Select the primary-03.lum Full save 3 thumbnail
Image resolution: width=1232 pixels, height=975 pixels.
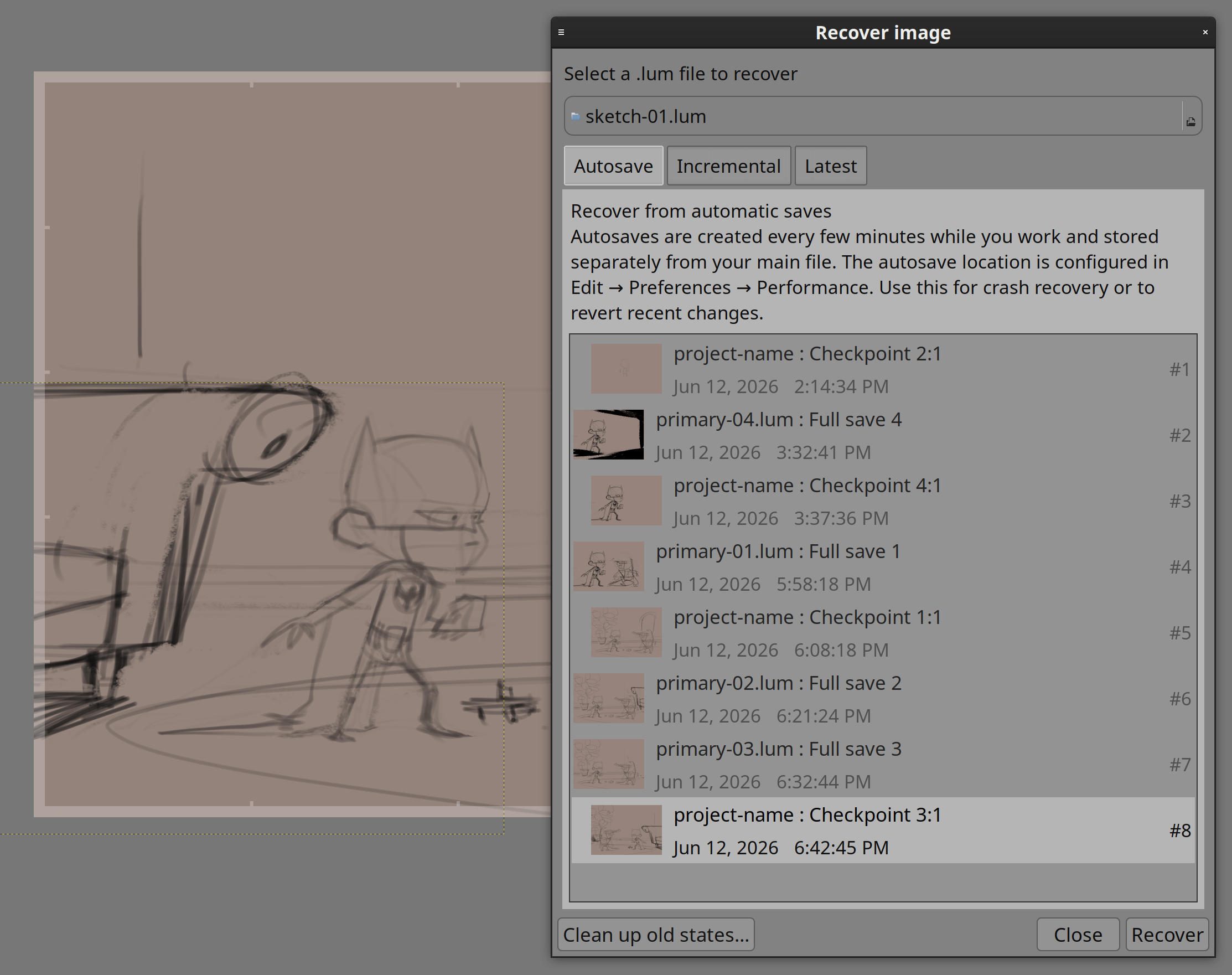[608, 765]
